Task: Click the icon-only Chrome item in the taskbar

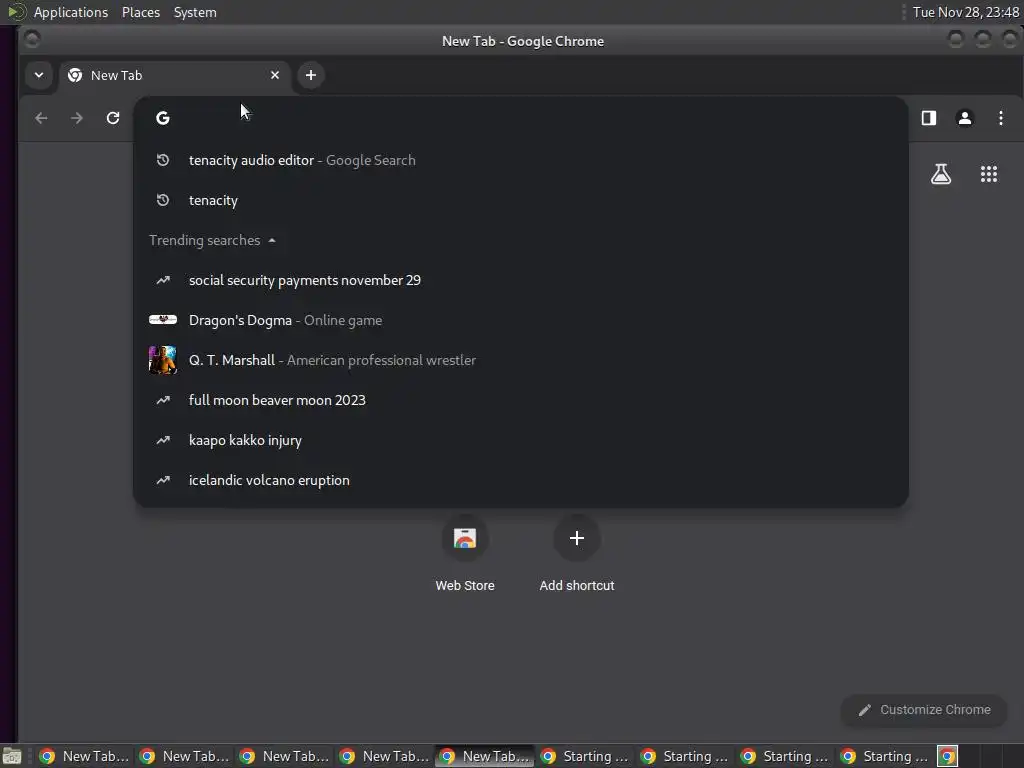Action: (x=948, y=756)
